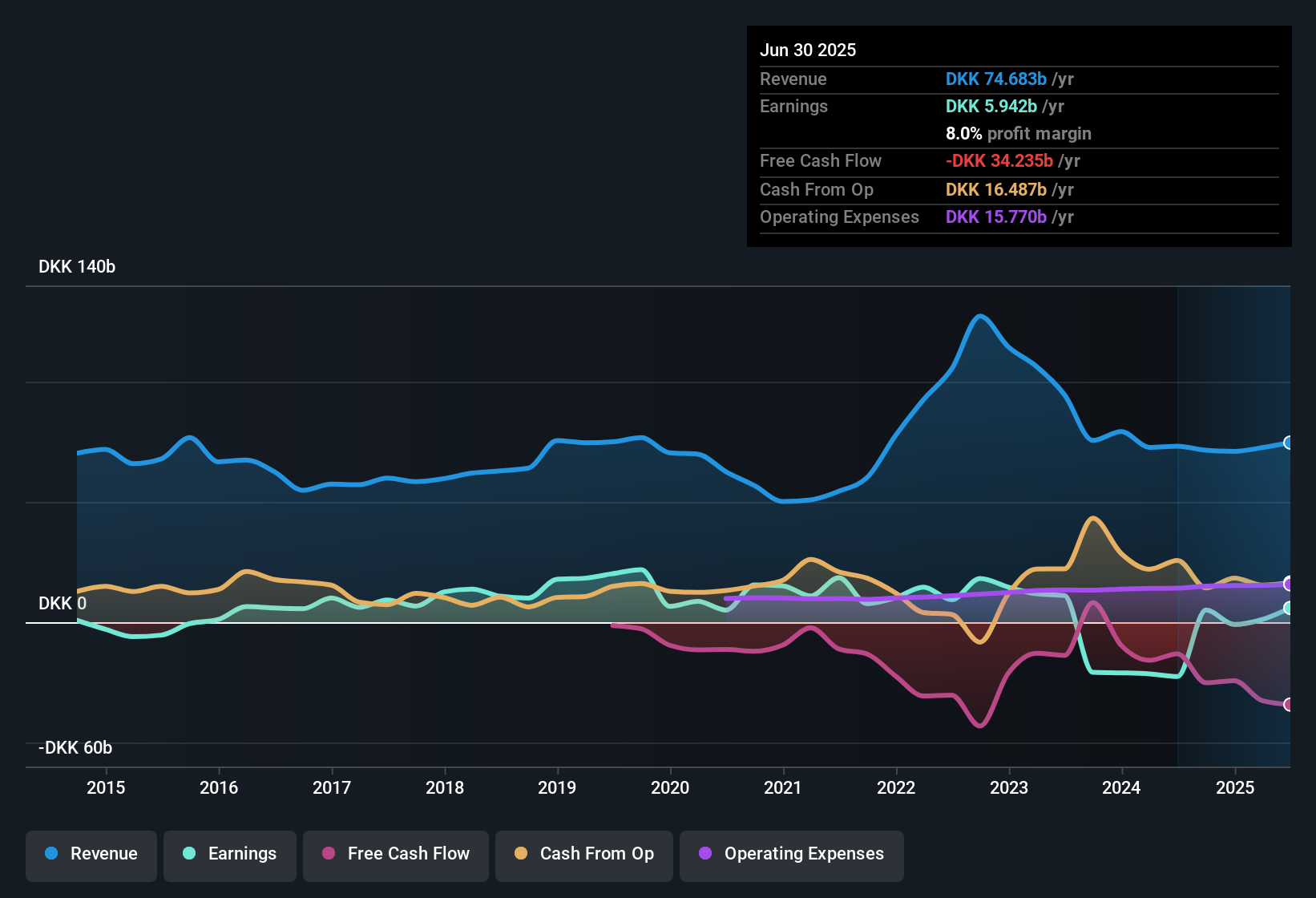Image resolution: width=1316 pixels, height=898 pixels.
Task: Click the Operating Expenses endpoint marker
Action: click(1289, 583)
